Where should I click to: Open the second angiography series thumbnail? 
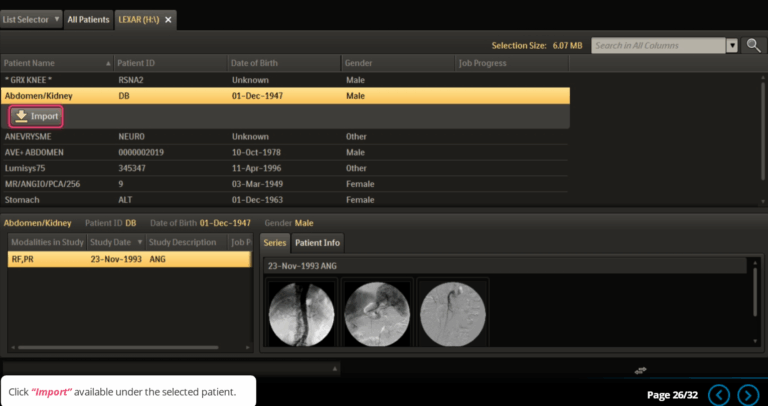pyautogui.click(x=377, y=314)
